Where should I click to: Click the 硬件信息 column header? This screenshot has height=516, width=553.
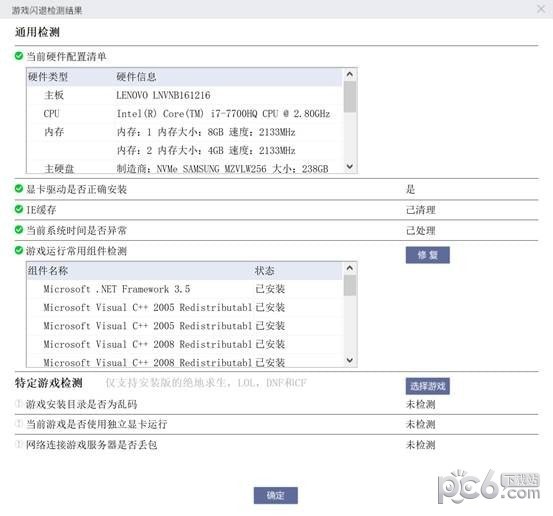coord(136,77)
